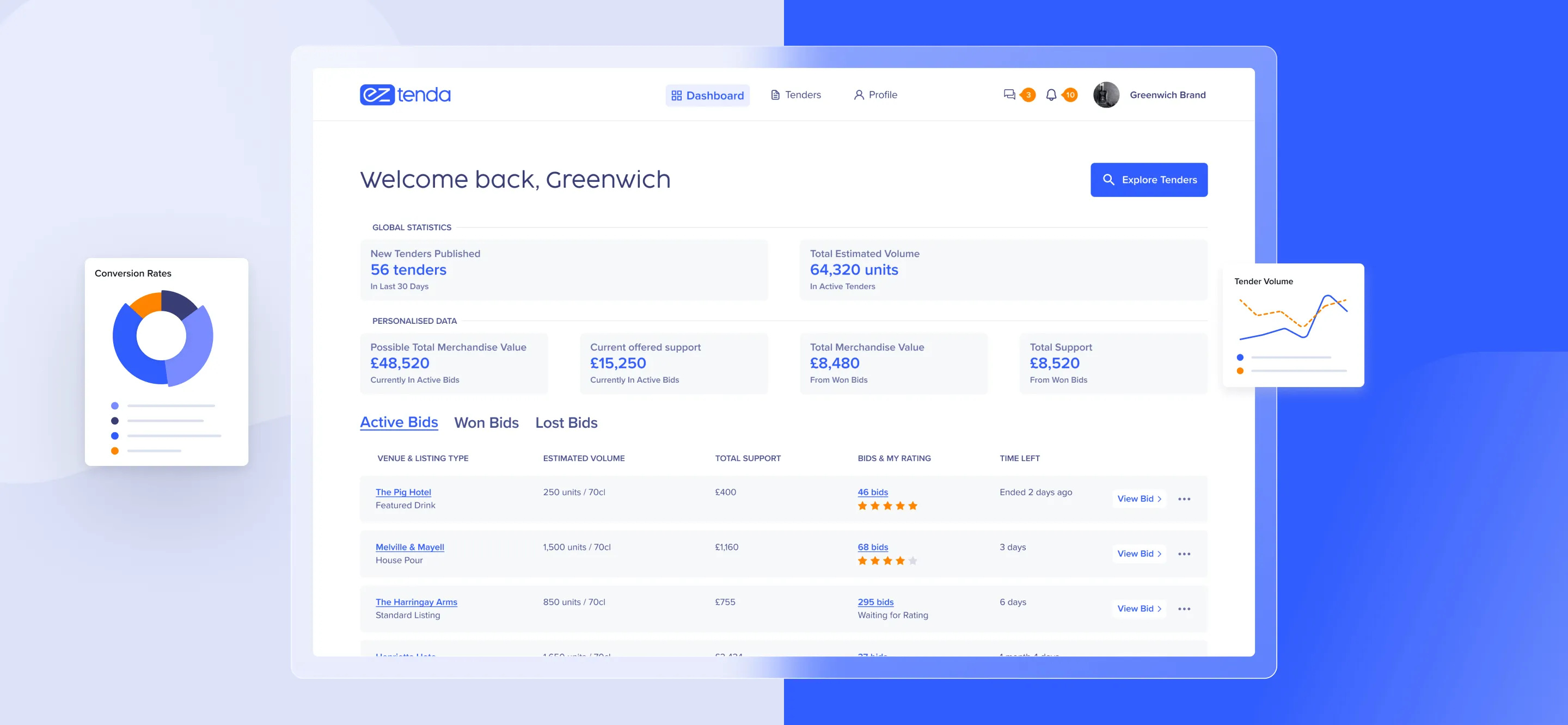This screenshot has width=1568, height=725.
Task: Open more options for The Harringay Arms
Action: pyautogui.click(x=1183, y=609)
